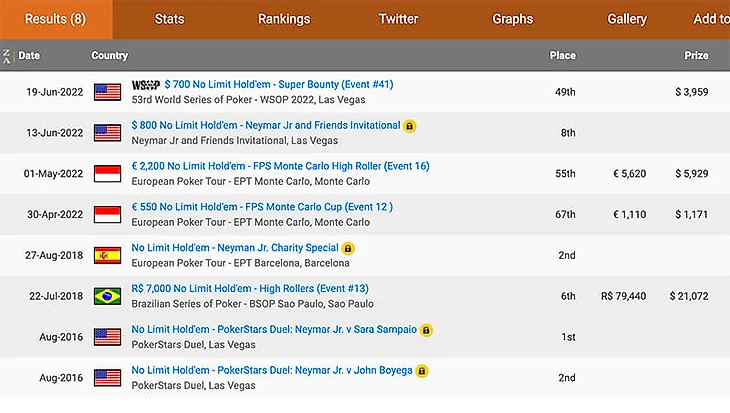Screen dimensions: 730x413
Task: Open $700 No Limit Hold'em Super Bounty event
Action: (279, 84)
